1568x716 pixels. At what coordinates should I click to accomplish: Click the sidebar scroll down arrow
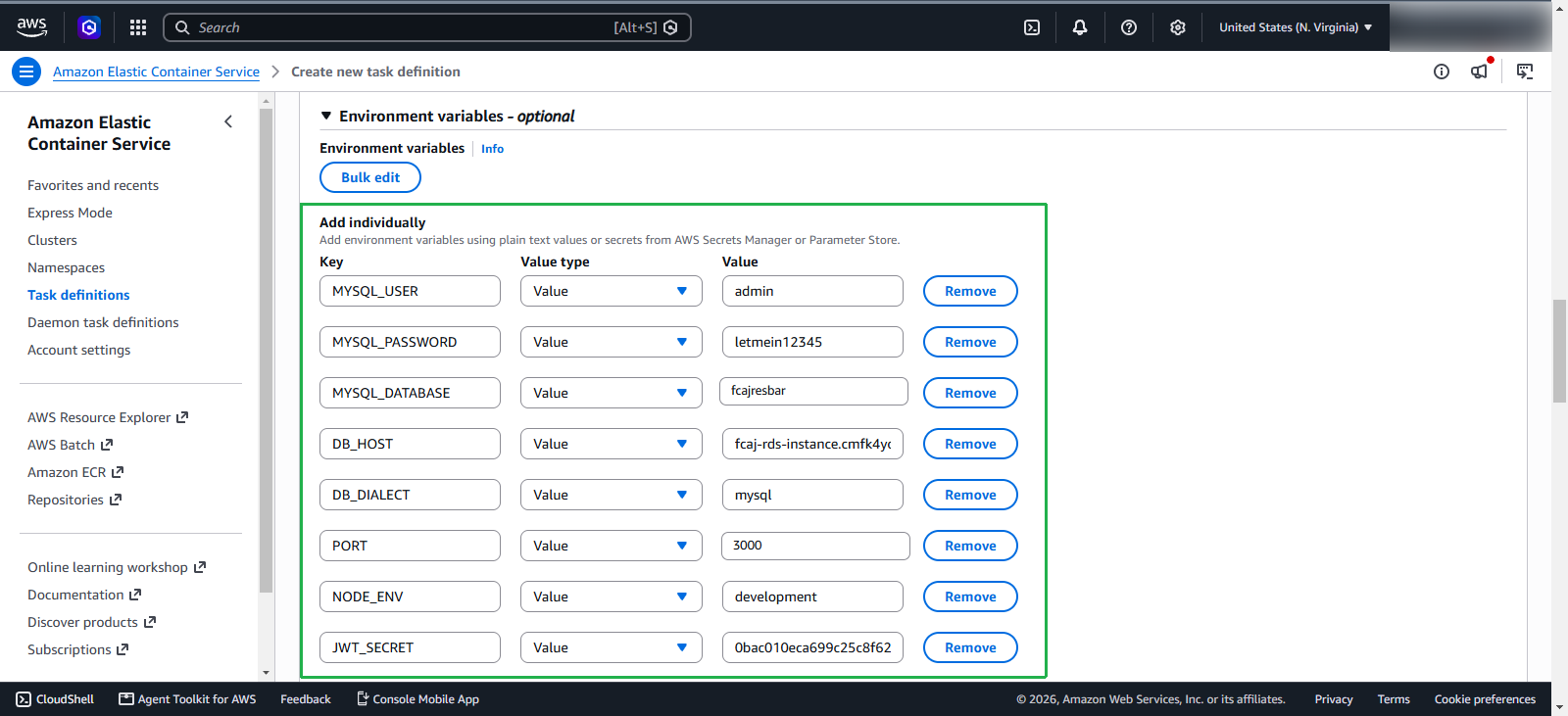[x=266, y=673]
